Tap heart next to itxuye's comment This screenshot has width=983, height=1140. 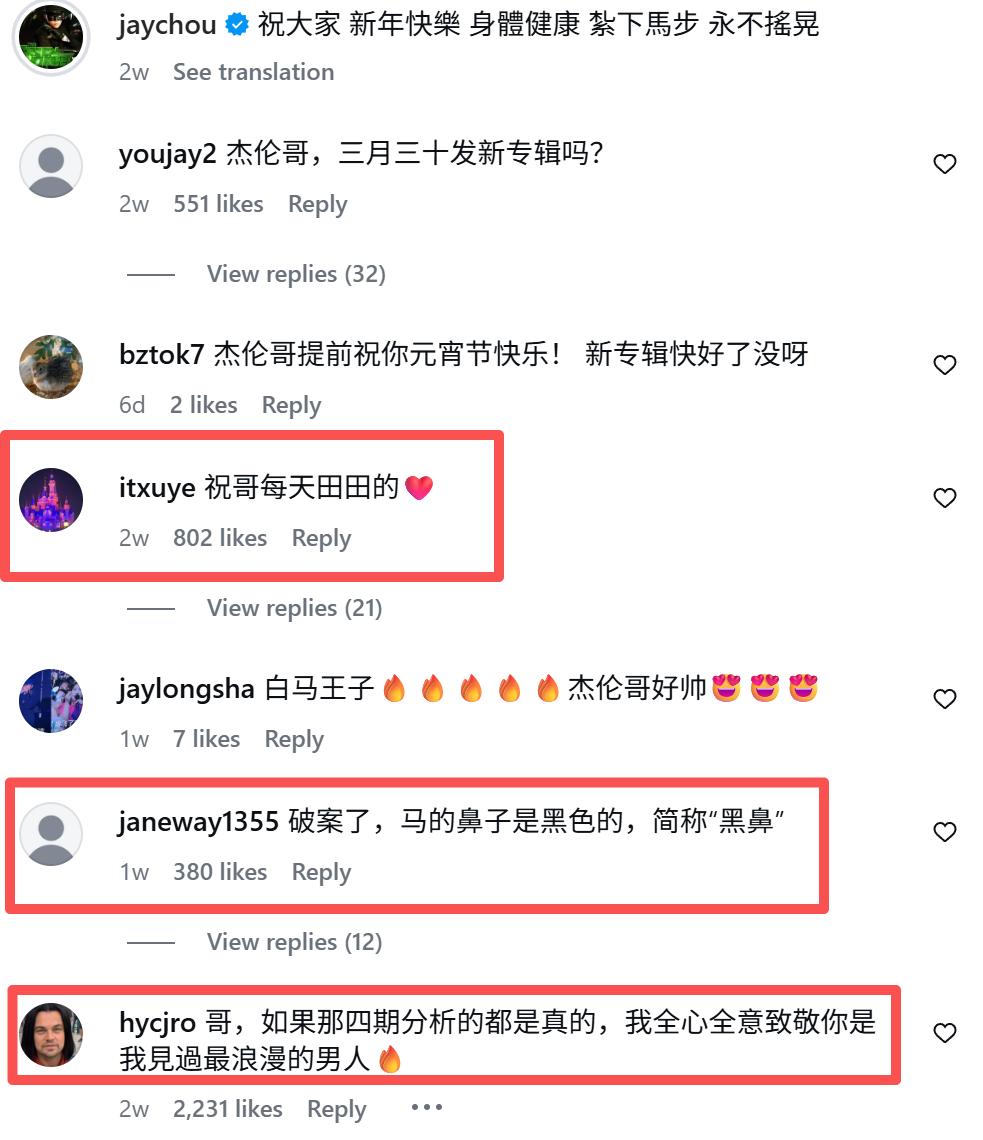point(944,498)
